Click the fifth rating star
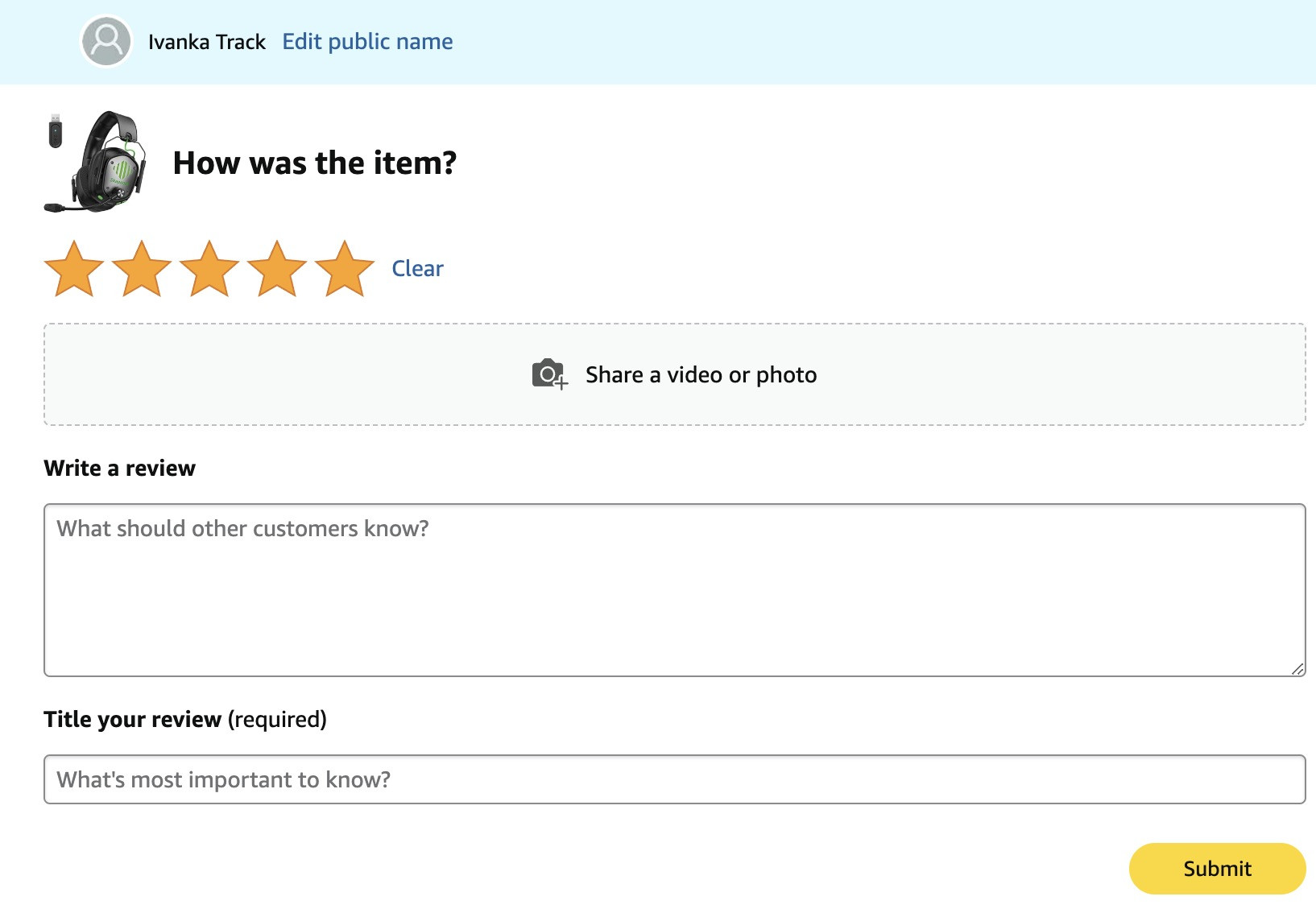The image size is (1316, 913). pyautogui.click(x=345, y=269)
